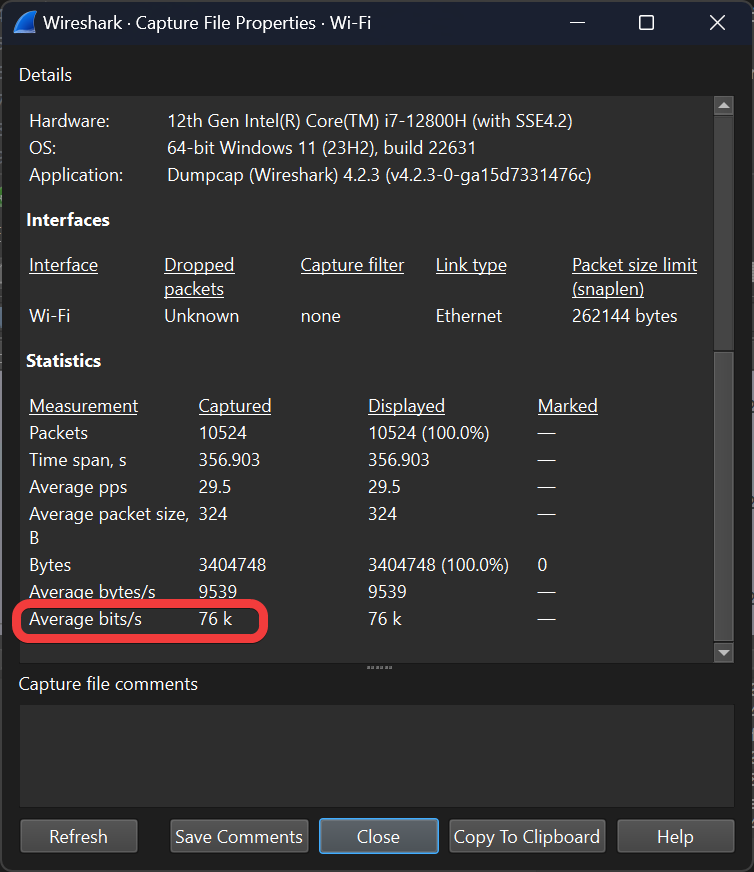
Task: Click the Close button at bottom
Action: (378, 836)
